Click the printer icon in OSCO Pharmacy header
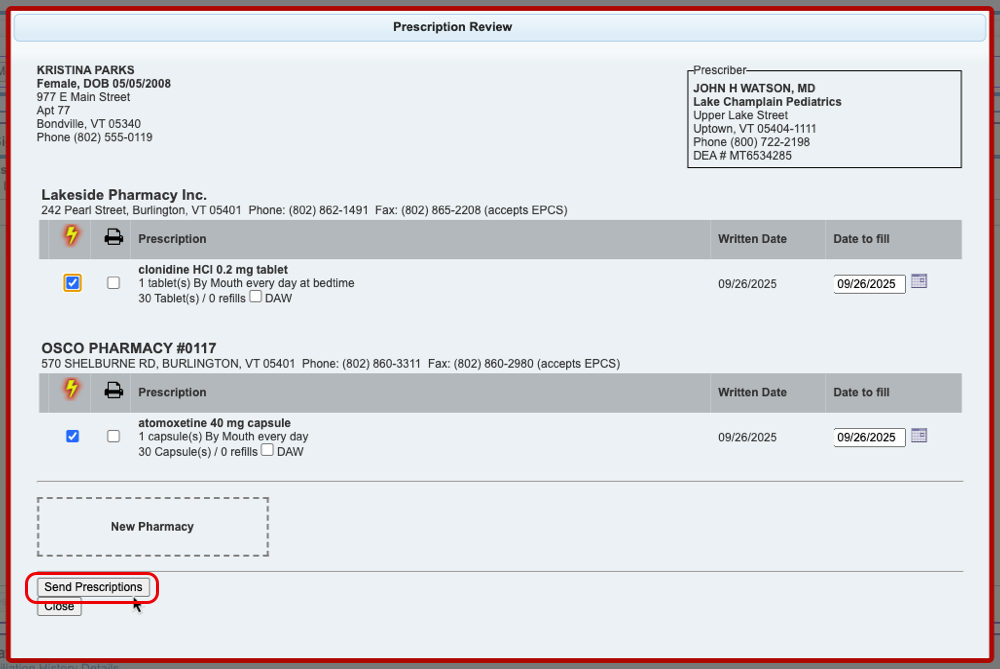Viewport: 1000px width, 669px height. click(x=114, y=391)
